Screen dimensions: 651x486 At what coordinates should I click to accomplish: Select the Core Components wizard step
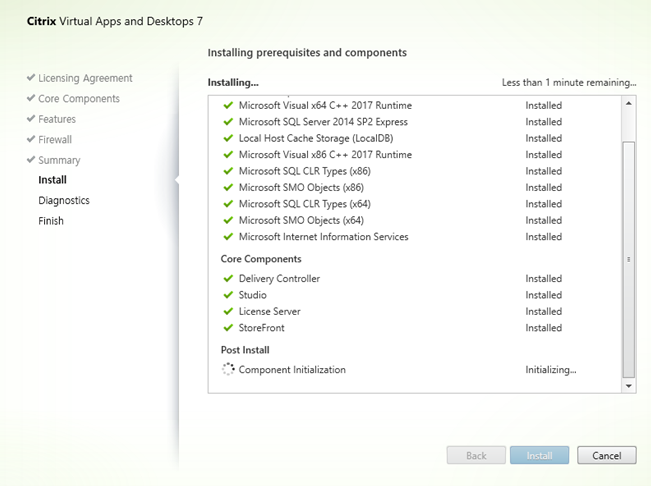[x=79, y=99]
